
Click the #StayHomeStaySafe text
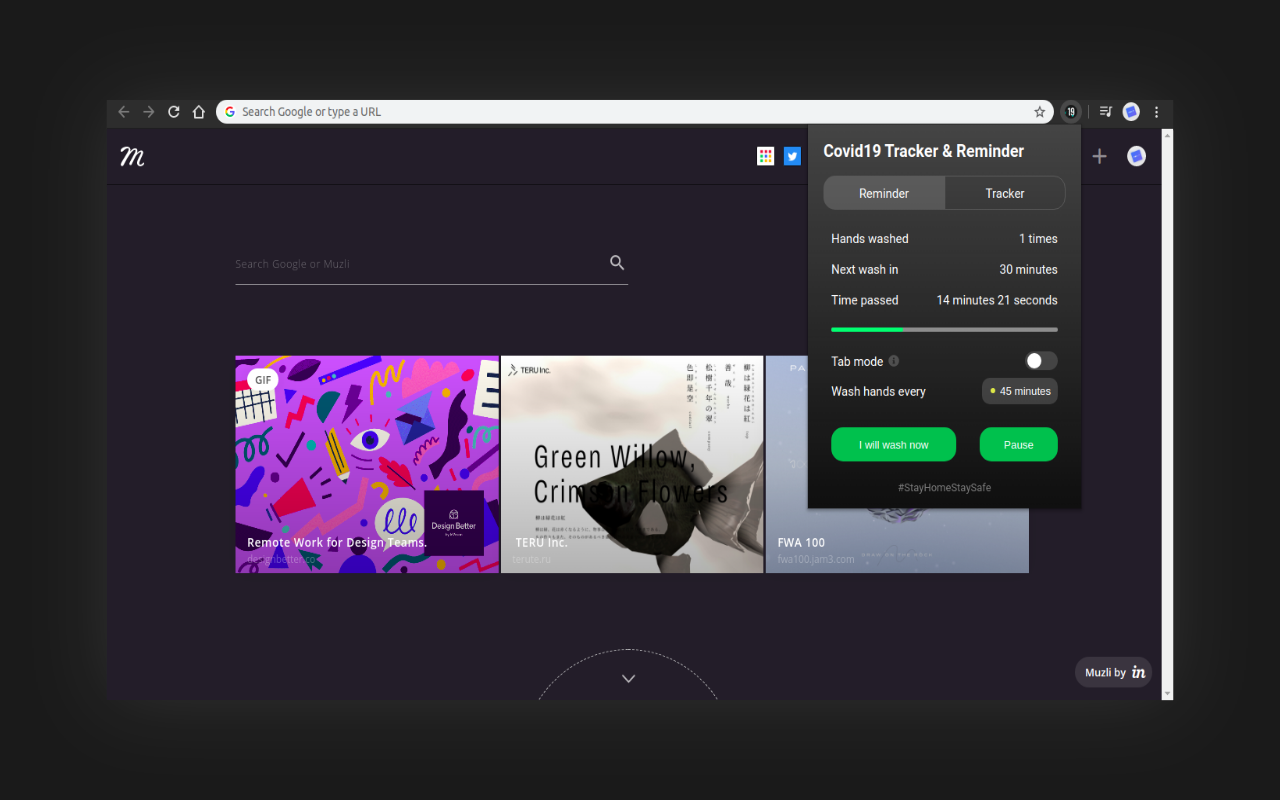click(944, 487)
